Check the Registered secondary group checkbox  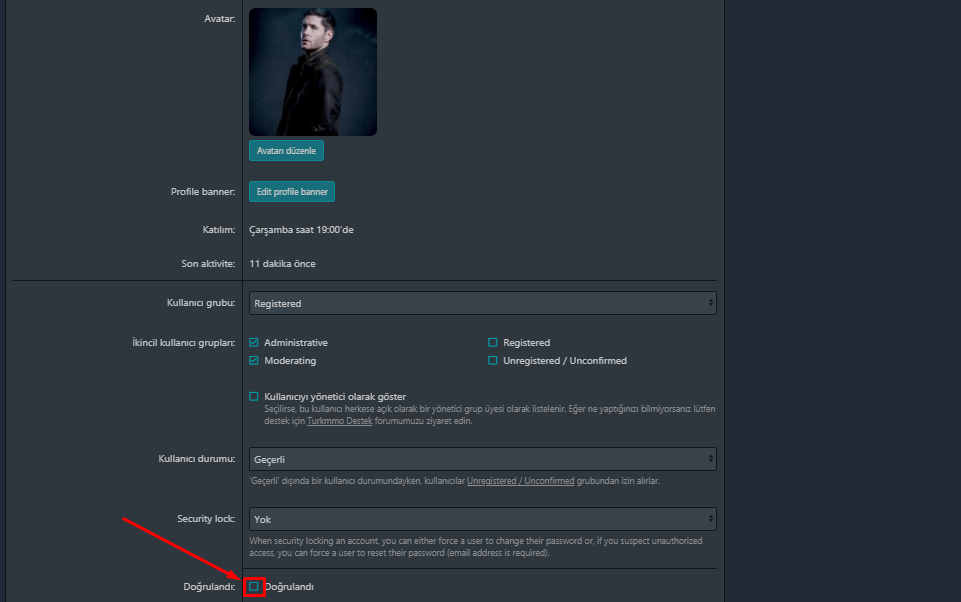point(493,343)
